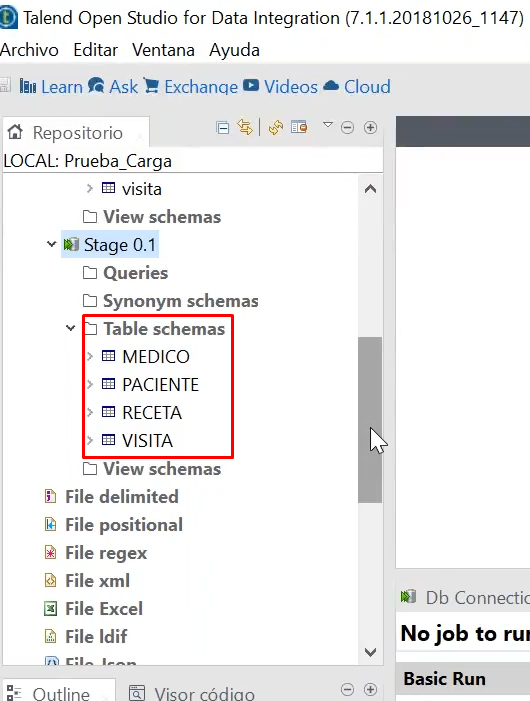Select the Table schemas folder
Image resolution: width=530 pixels, height=701 pixels.
pyautogui.click(x=155, y=329)
